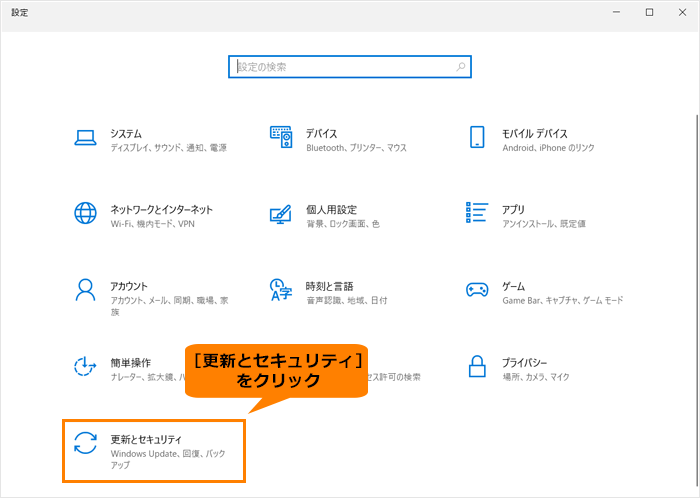Select the モバイル デバイス phone icon
This screenshot has height=498, width=700.
click(x=477, y=137)
